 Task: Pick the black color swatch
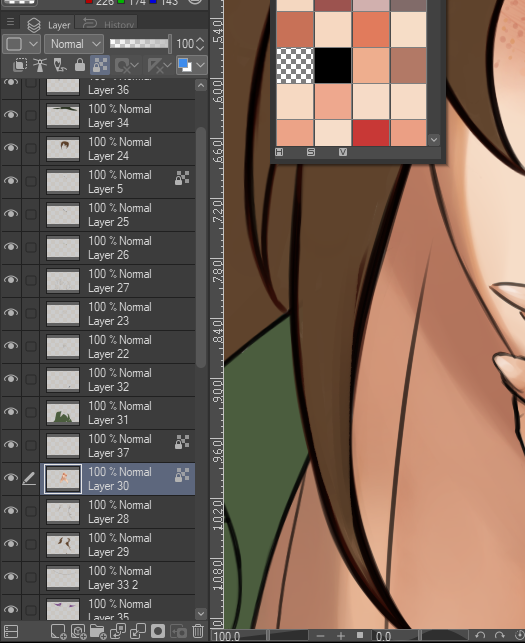[x=333, y=66]
